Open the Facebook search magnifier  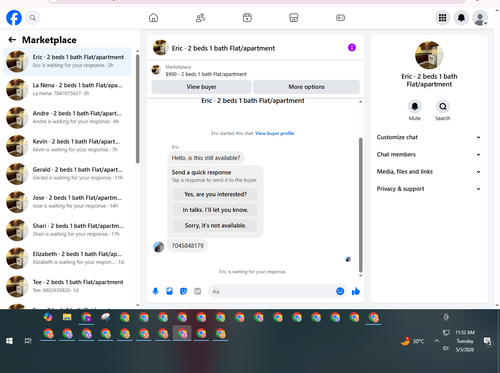tap(33, 18)
